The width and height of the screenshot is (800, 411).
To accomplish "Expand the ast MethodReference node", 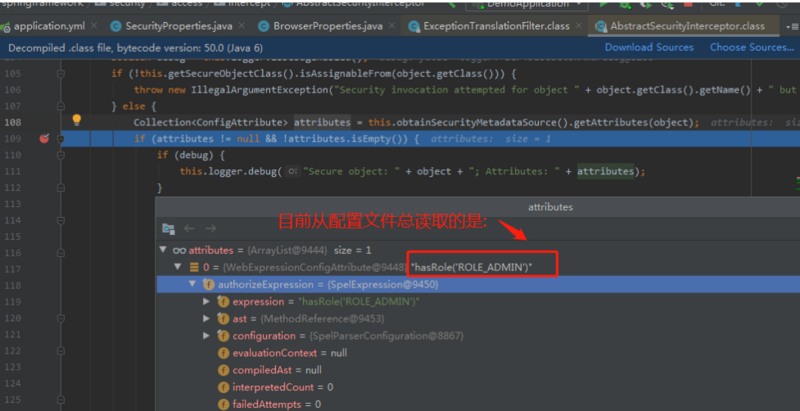I will 206,319.
